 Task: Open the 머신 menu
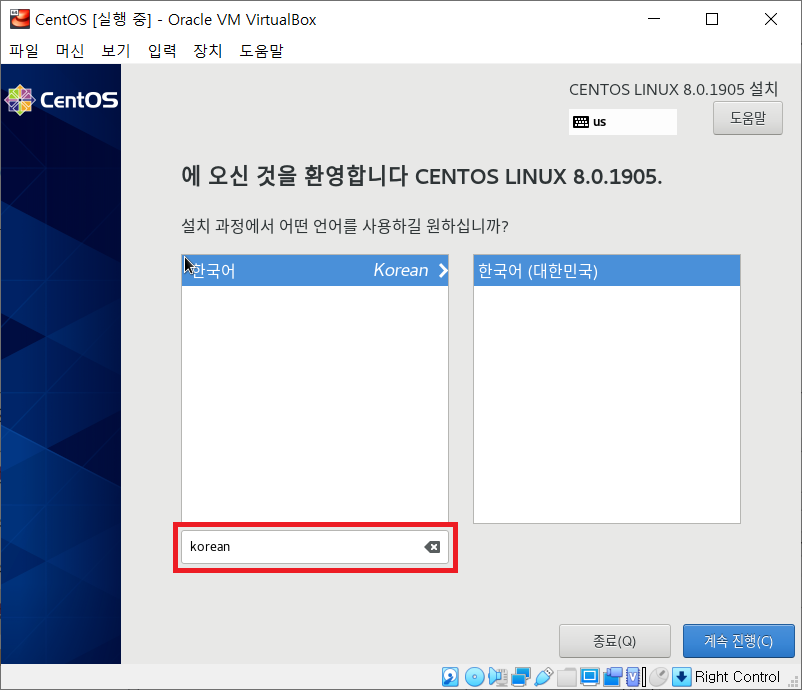(70, 51)
